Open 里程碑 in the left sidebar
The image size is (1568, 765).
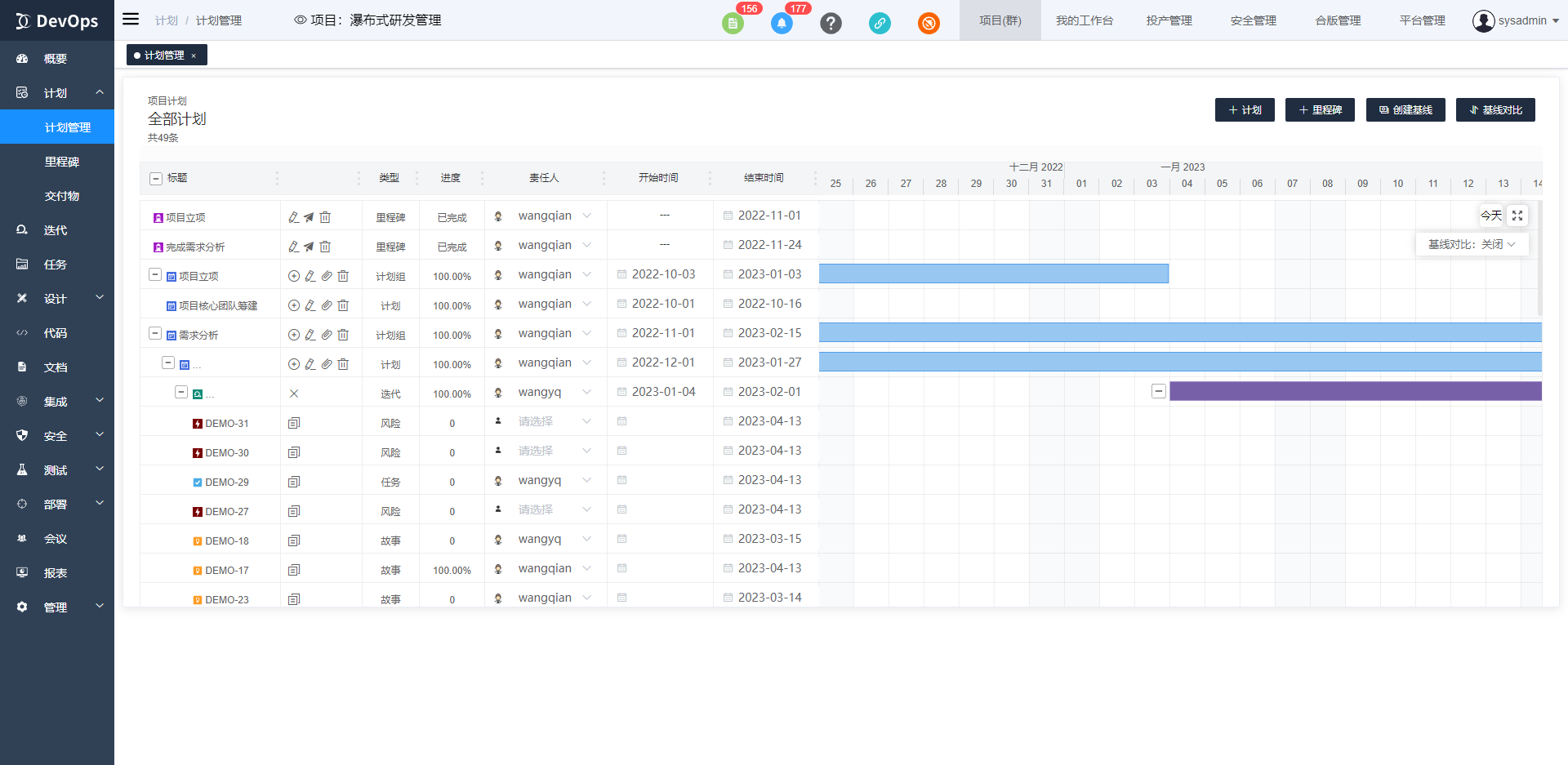pos(62,162)
